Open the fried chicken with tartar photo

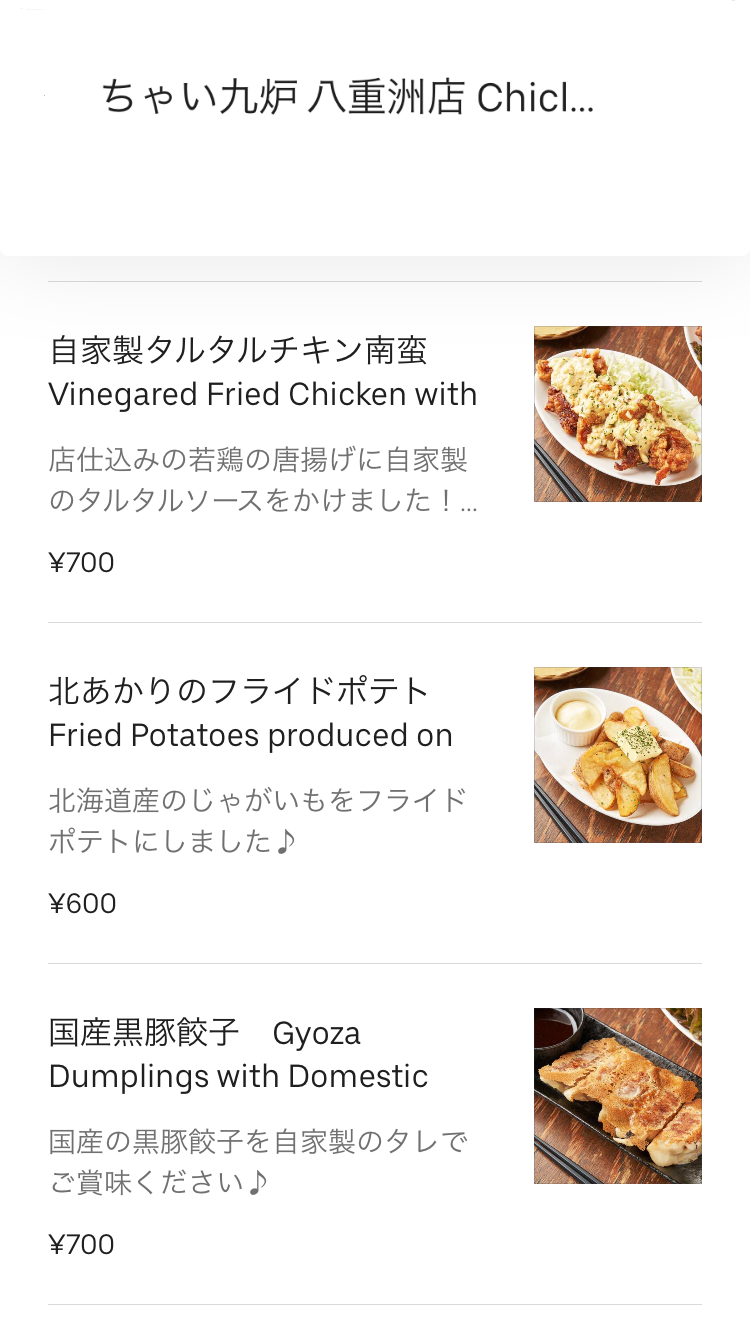click(617, 414)
